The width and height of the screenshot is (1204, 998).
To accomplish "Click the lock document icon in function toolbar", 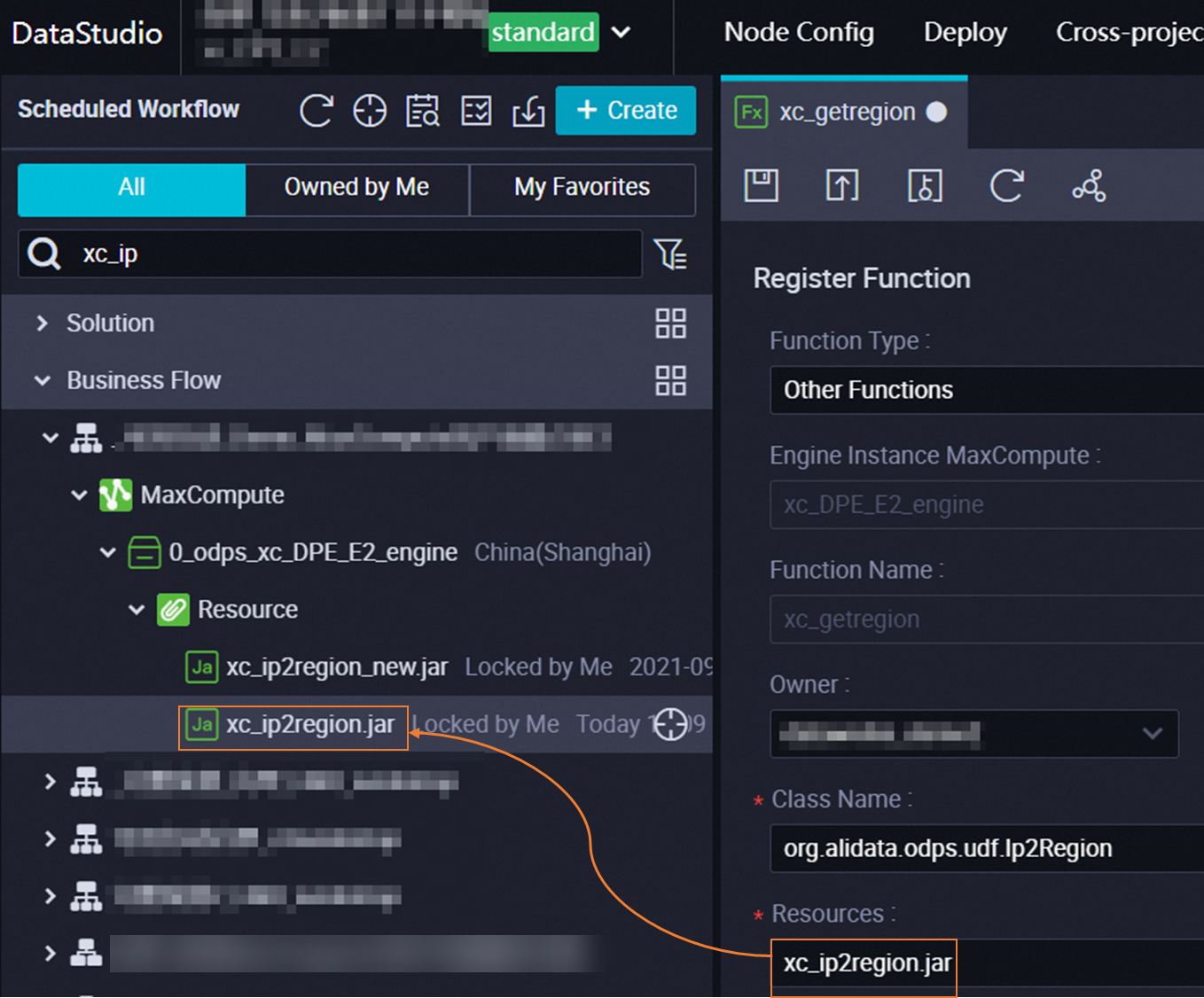I will click(x=925, y=186).
